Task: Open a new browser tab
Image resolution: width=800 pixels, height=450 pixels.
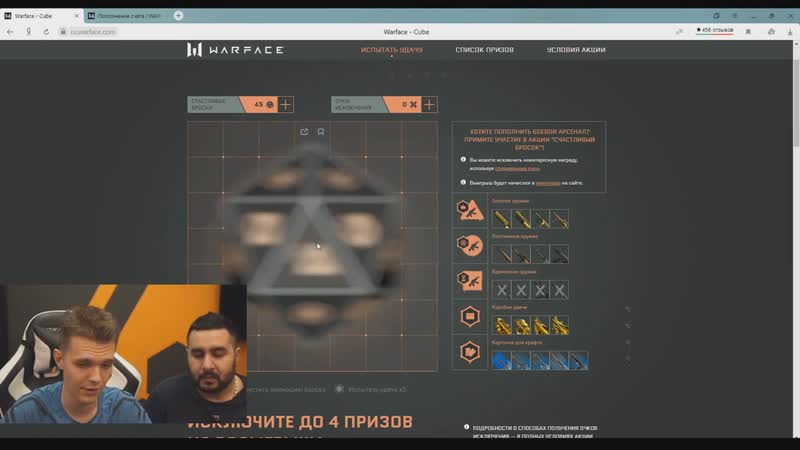Action: coord(178,16)
